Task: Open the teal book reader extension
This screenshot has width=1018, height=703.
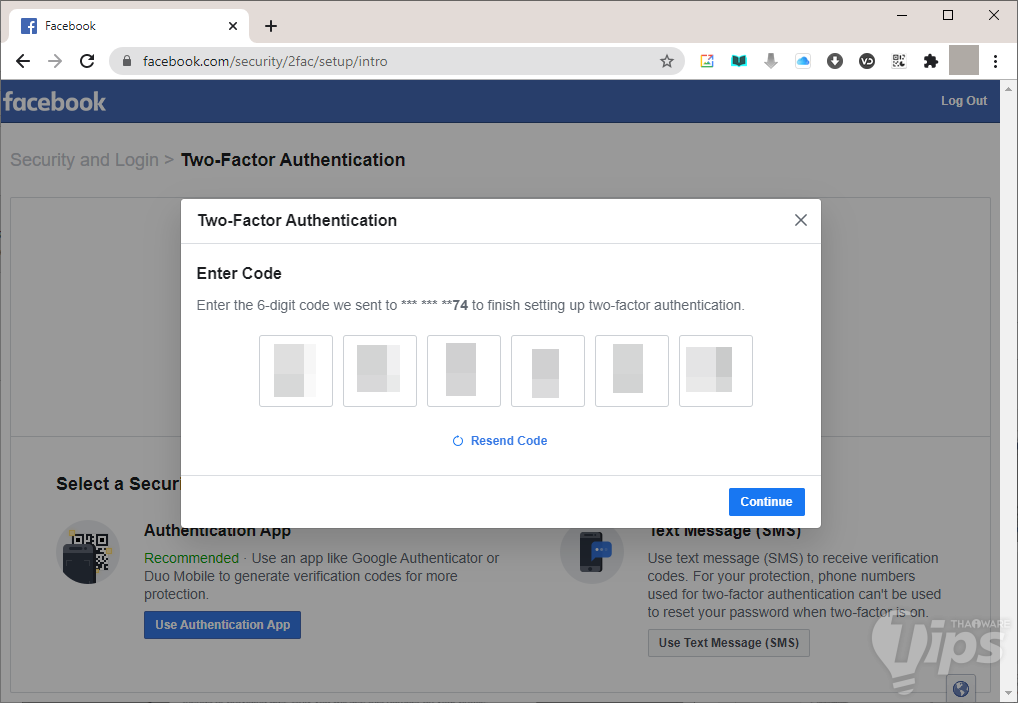Action: click(x=739, y=61)
